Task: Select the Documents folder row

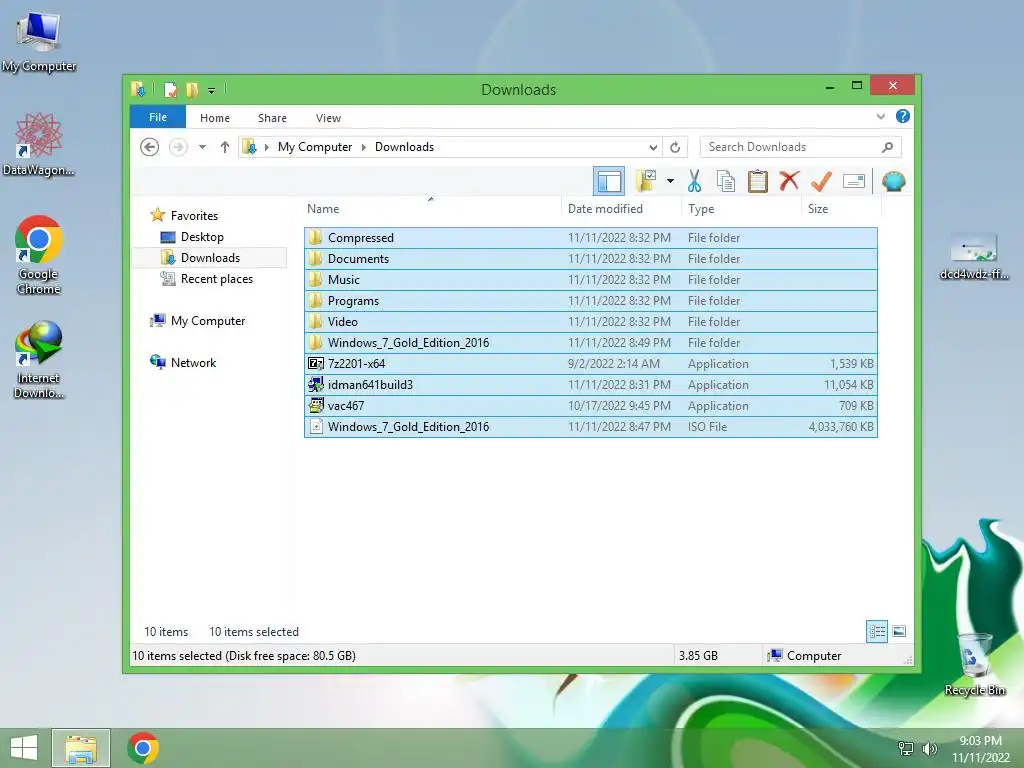Action: click(x=590, y=259)
